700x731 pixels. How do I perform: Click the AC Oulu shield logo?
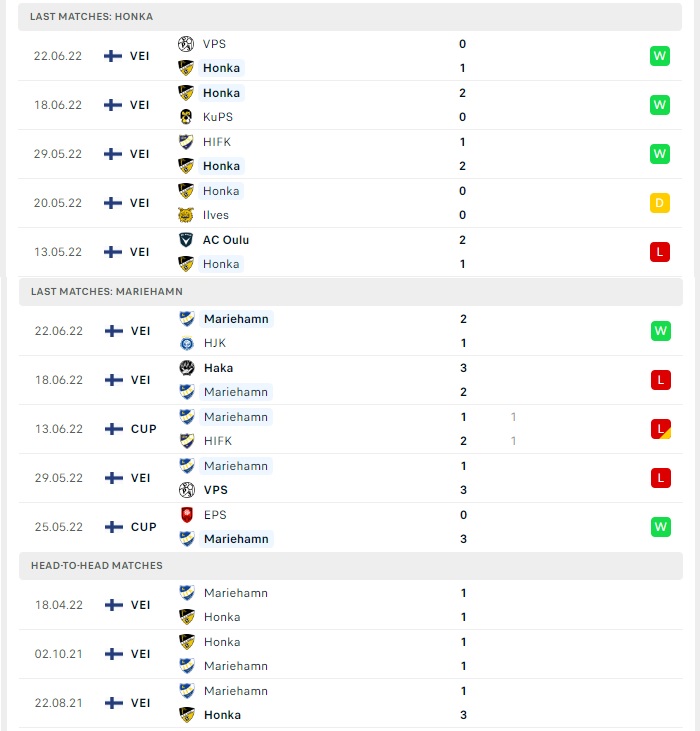[x=186, y=240]
